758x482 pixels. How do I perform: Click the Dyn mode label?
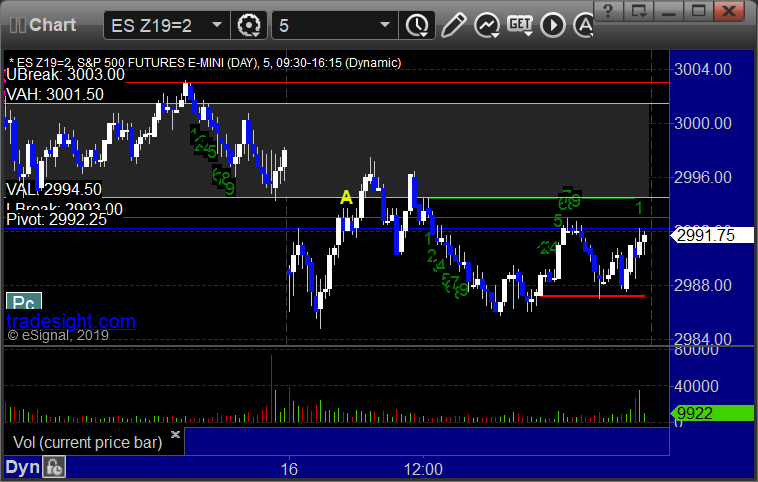pos(22,467)
